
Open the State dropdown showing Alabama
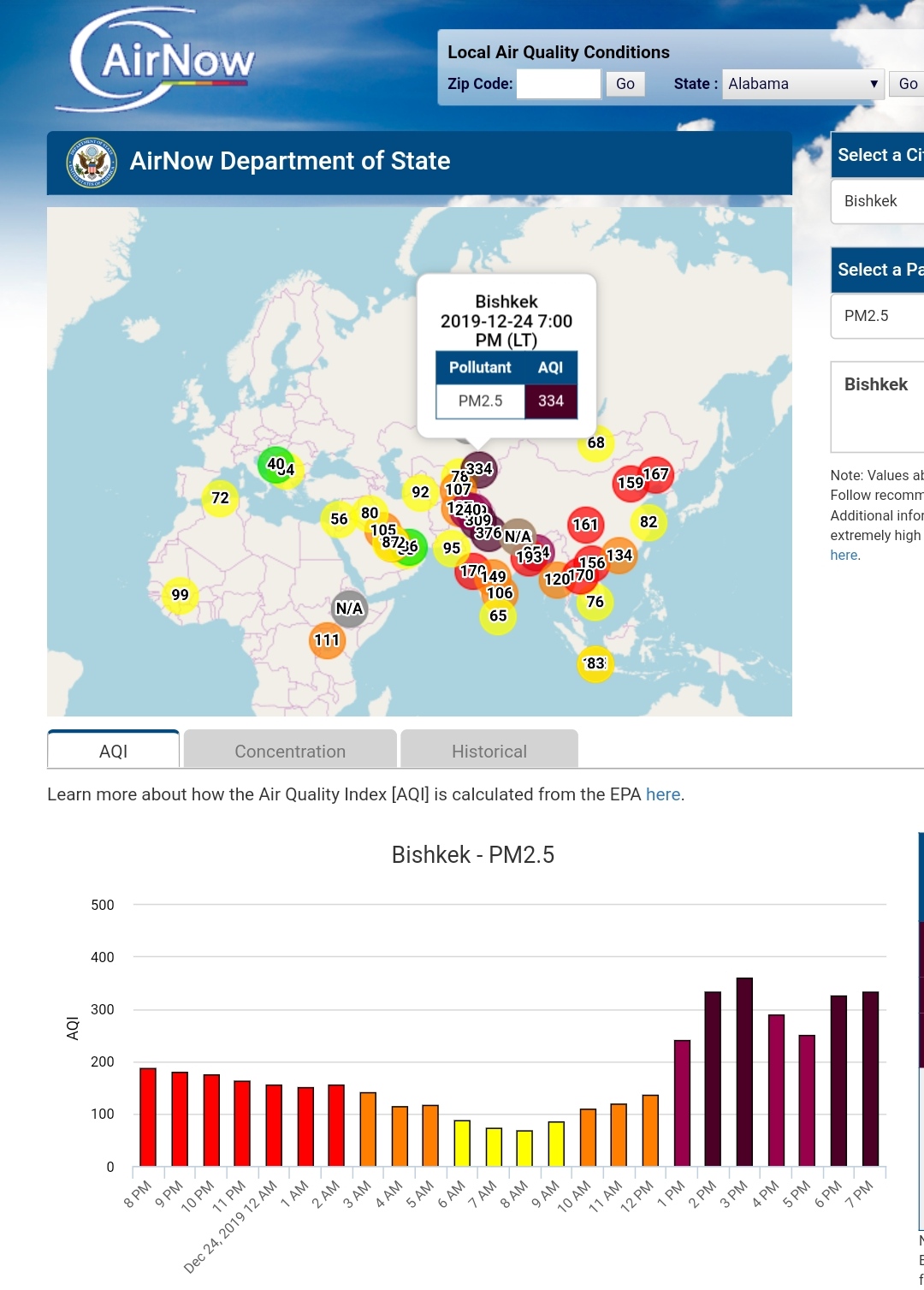[803, 84]
